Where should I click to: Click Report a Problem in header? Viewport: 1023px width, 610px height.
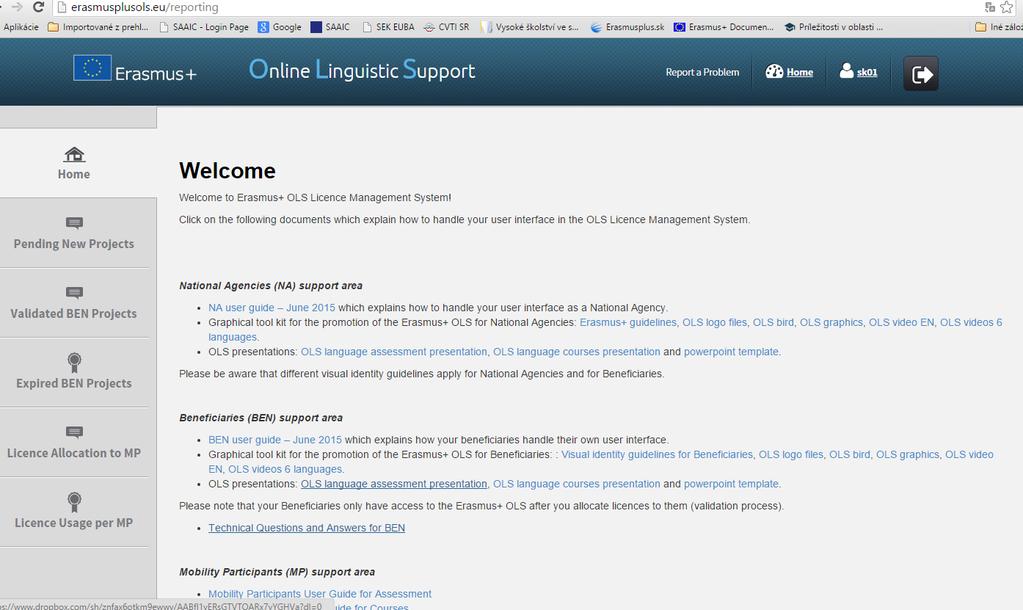click(x=702, y=72)
